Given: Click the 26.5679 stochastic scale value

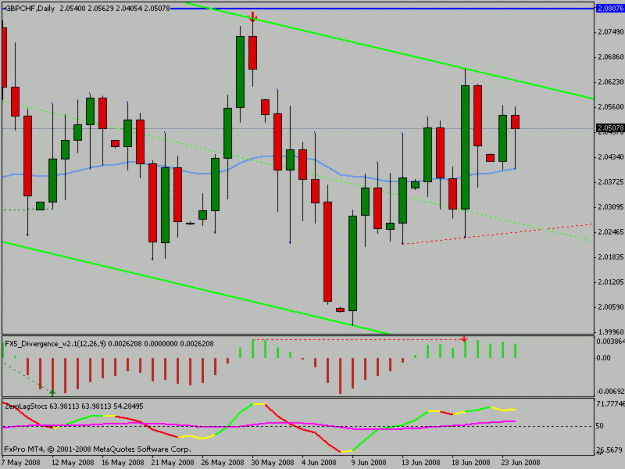Looking at the screenshot, I should click(x=609, y=450).
